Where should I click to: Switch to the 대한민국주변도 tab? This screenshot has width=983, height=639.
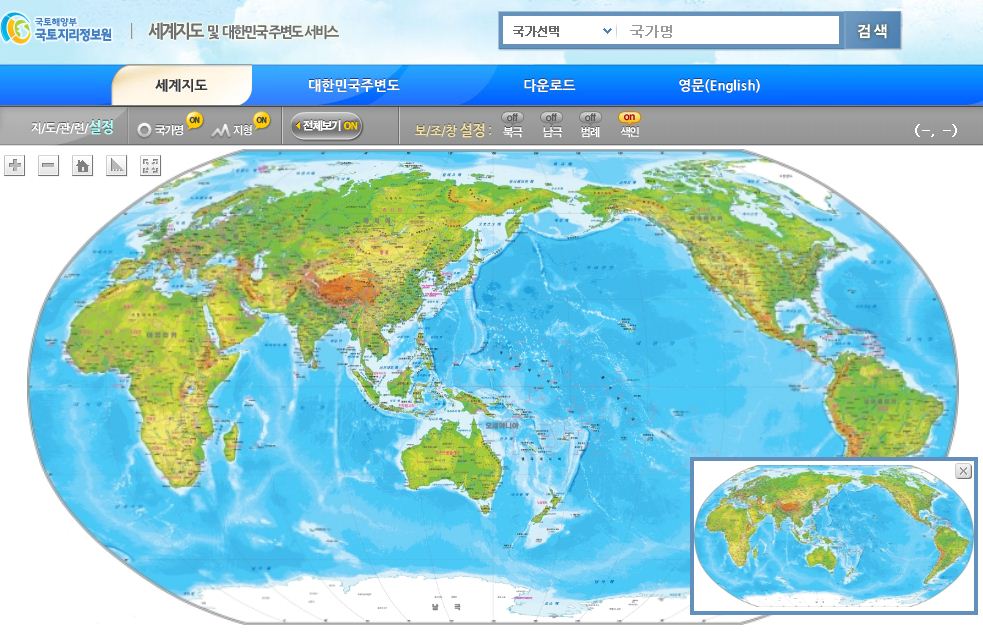[353, 86]
